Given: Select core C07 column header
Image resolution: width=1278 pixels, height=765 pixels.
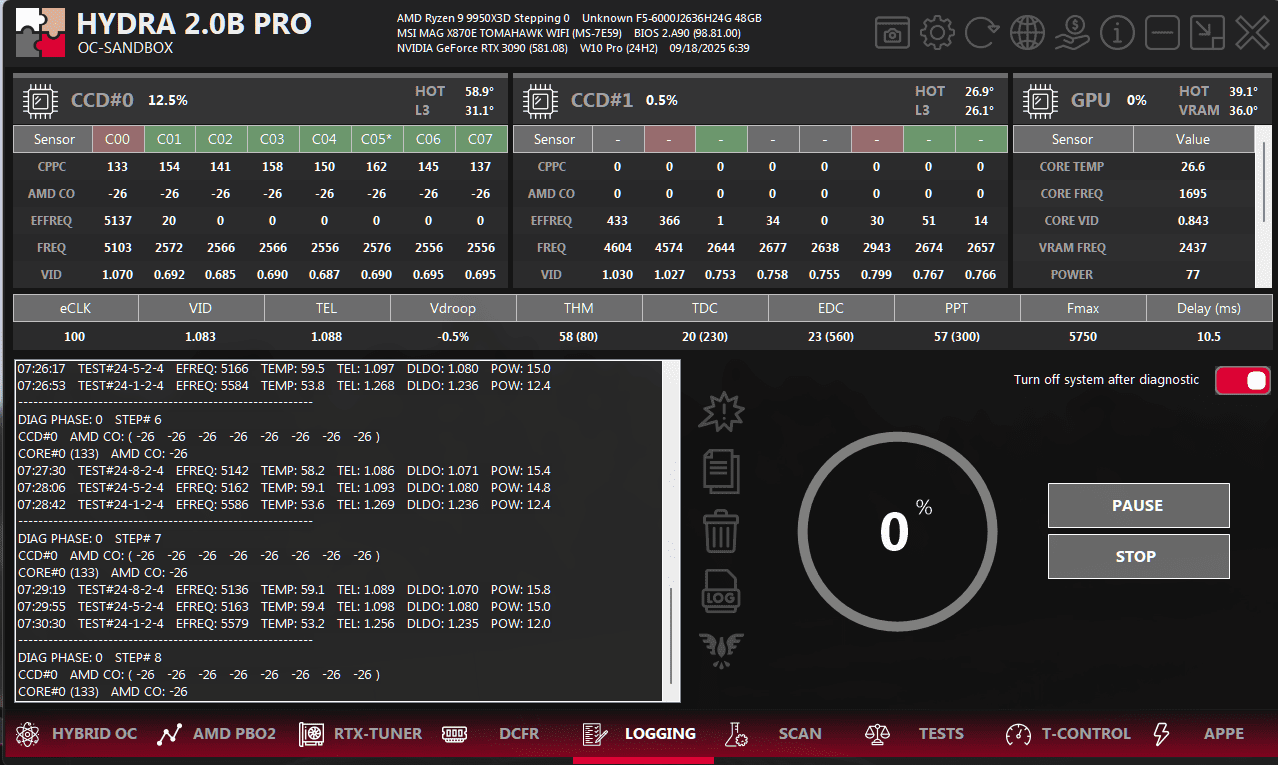Looking at the screenshot, I should (x=481, y=140).
